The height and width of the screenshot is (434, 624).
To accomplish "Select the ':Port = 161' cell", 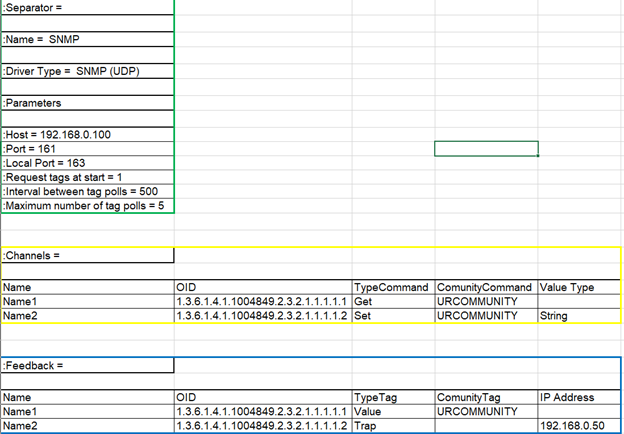I will [x=88, y=149].
